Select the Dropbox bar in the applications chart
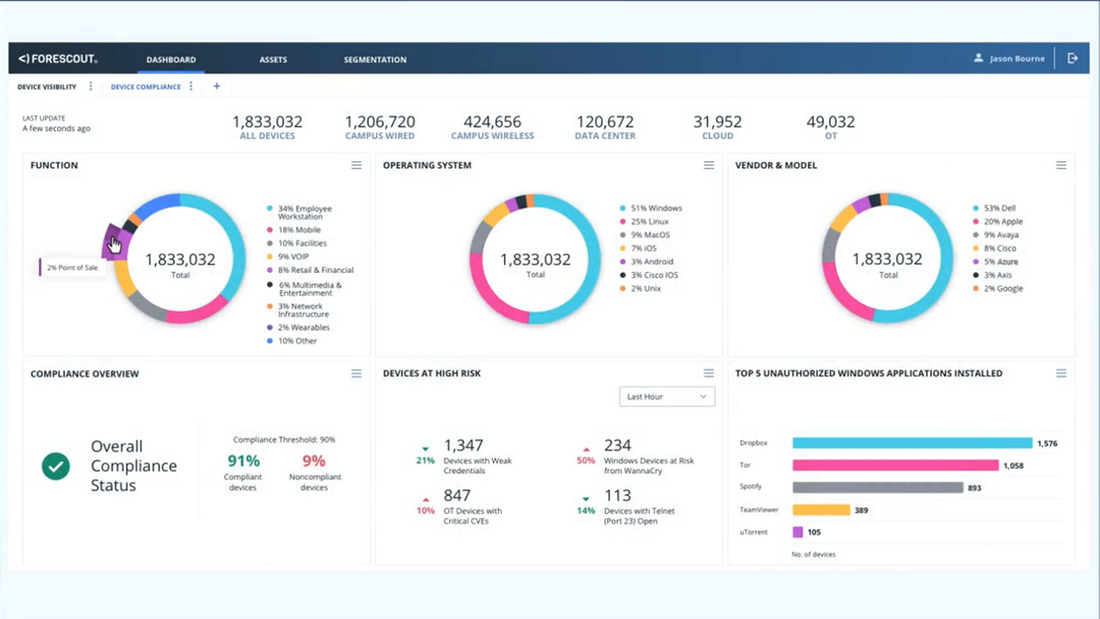This screenshot has width=1100, height=619. click(910, 441)
